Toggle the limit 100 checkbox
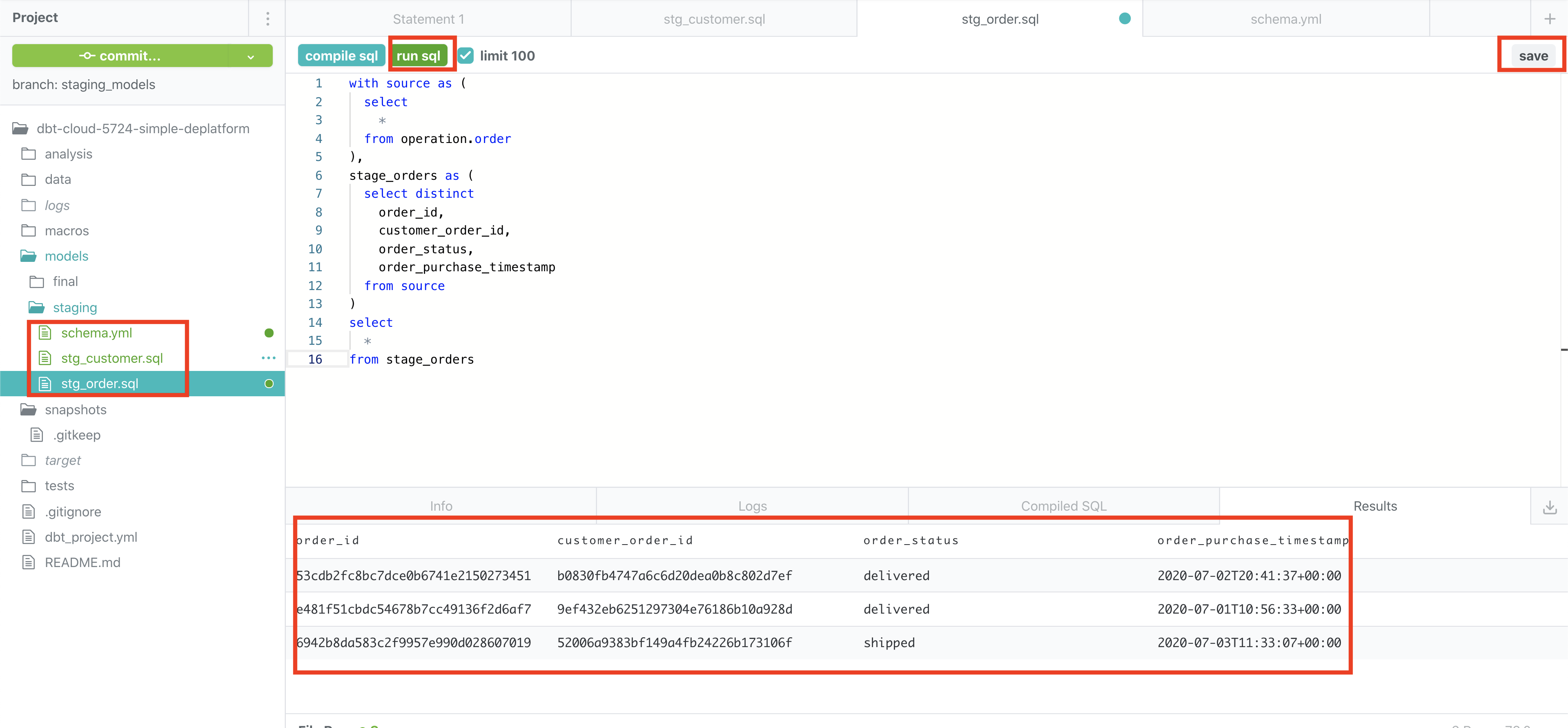Screen dimensions: 1568x728 tap(465, 56)
